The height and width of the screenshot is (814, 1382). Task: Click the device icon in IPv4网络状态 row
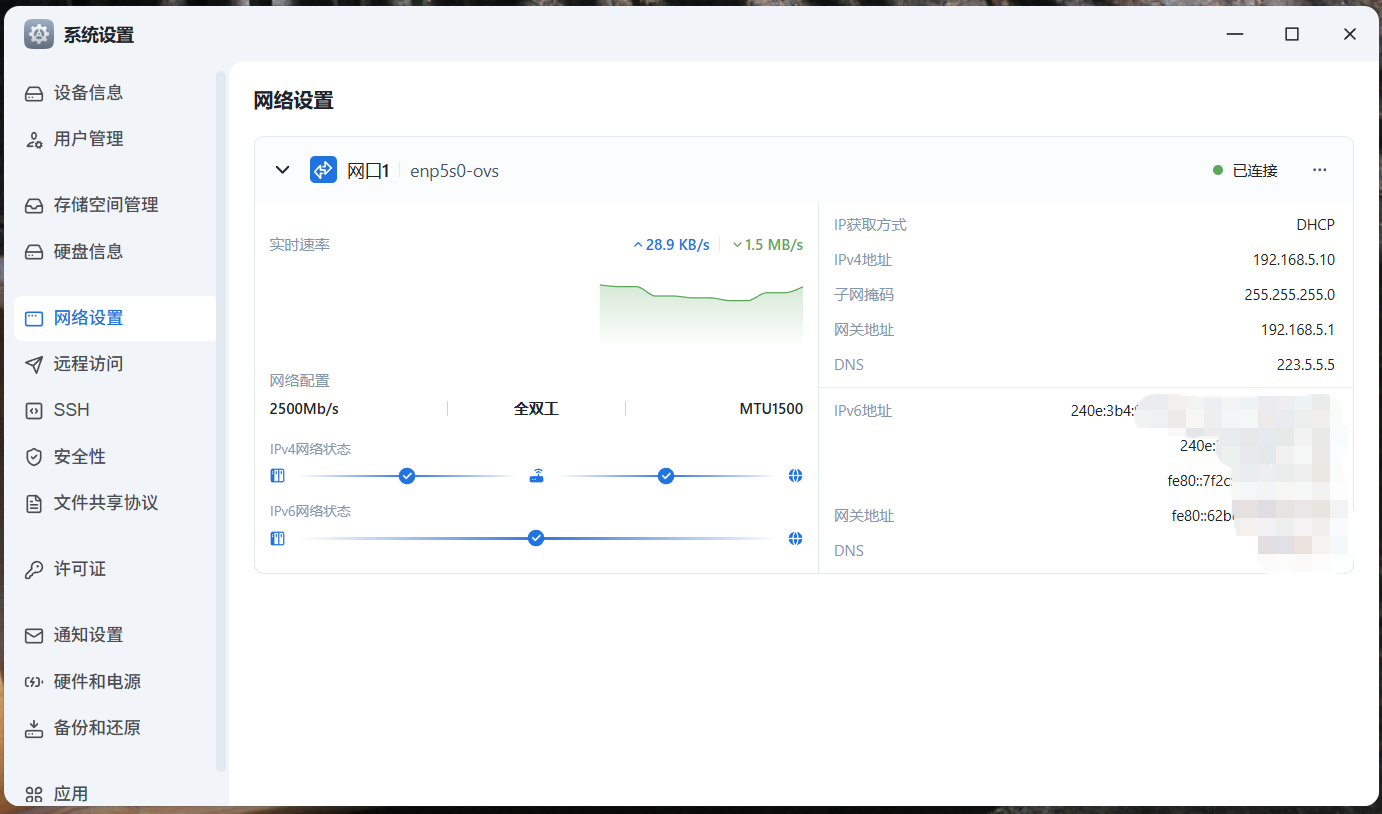pos(278,476)
